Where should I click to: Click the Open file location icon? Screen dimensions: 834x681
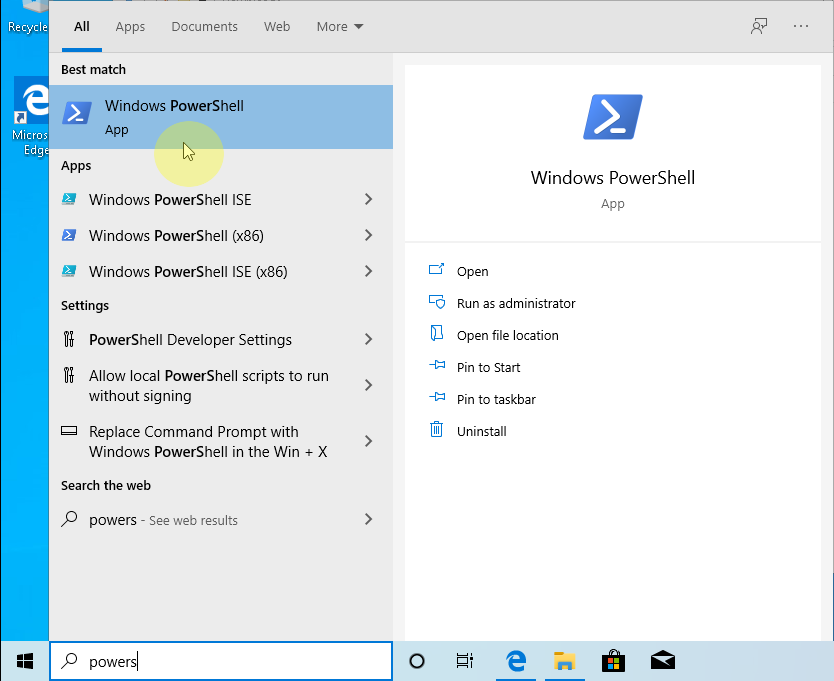pos(436,334)
